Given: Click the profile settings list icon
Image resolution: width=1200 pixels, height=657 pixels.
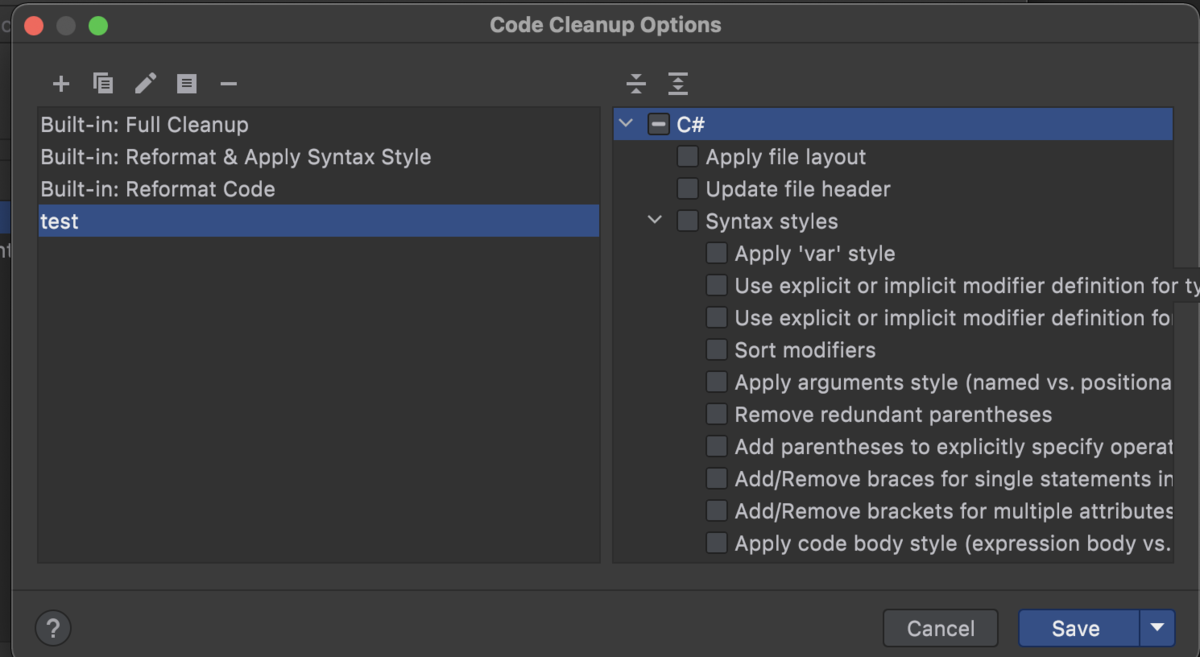Looking at the screenshot, I should [x=187, y=84].
